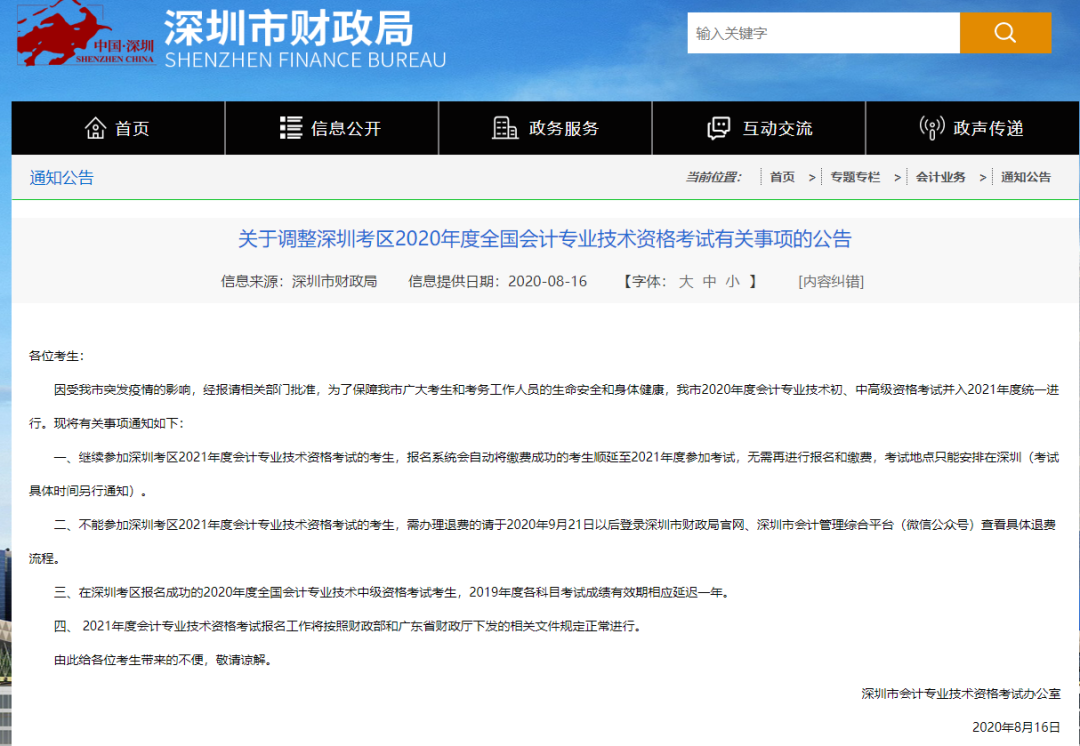Select the 通知公告 section heading
1080x746 pixels.
pyautogui.click(x=62, y=178)
